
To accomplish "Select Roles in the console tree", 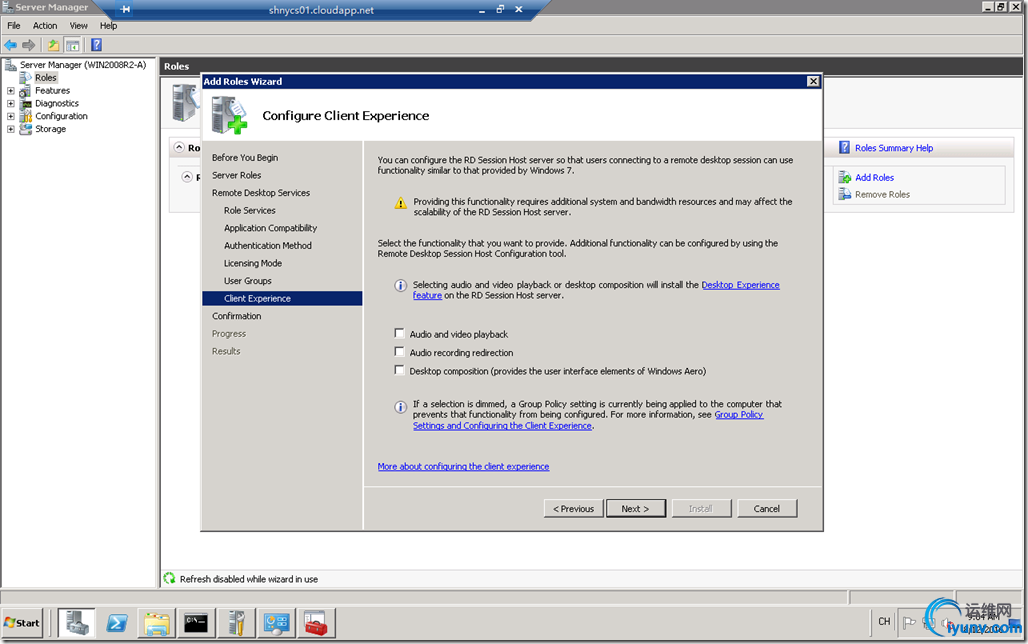I will [46, 77].
